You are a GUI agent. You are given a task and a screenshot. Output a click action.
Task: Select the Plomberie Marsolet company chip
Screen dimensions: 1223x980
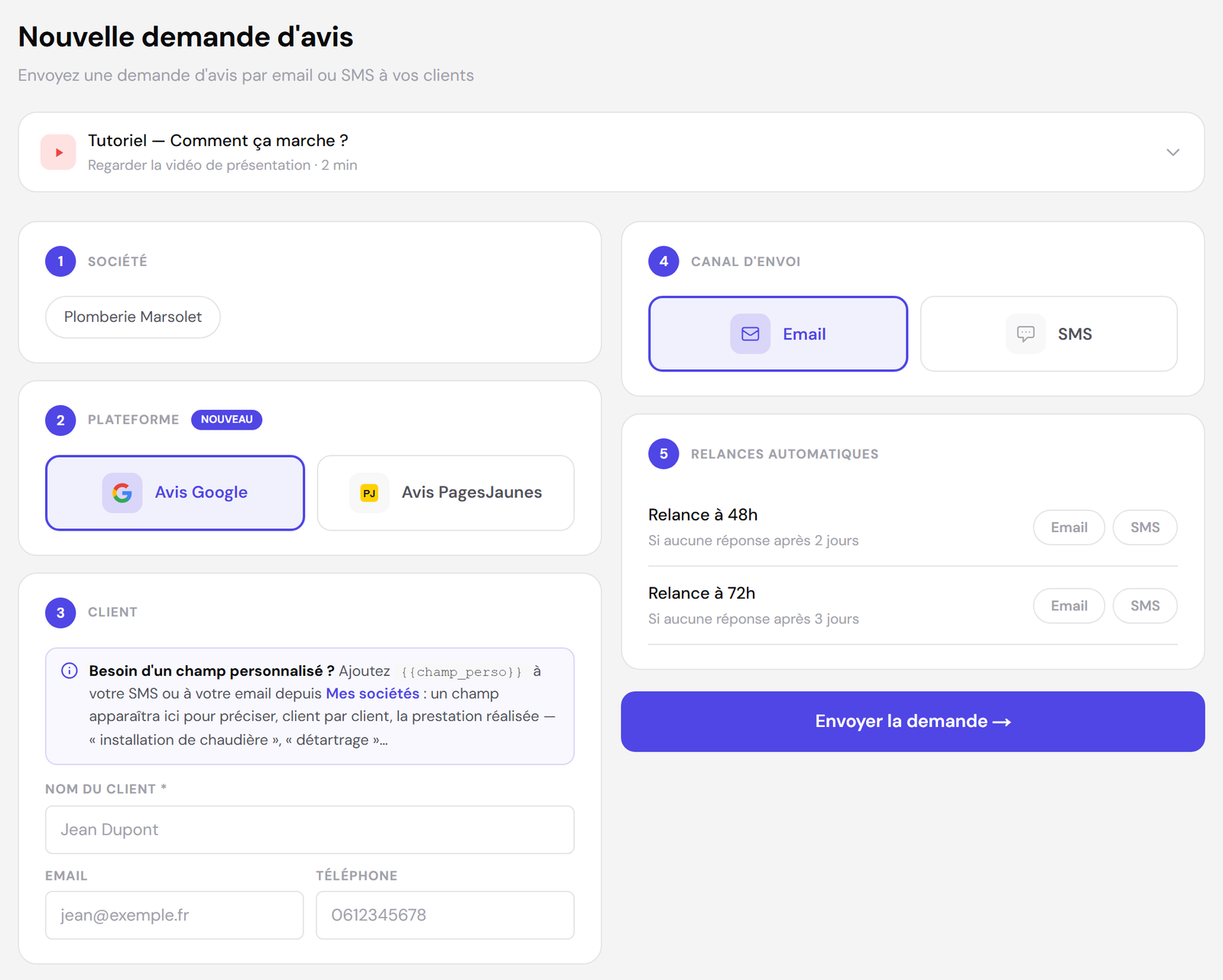133,317
